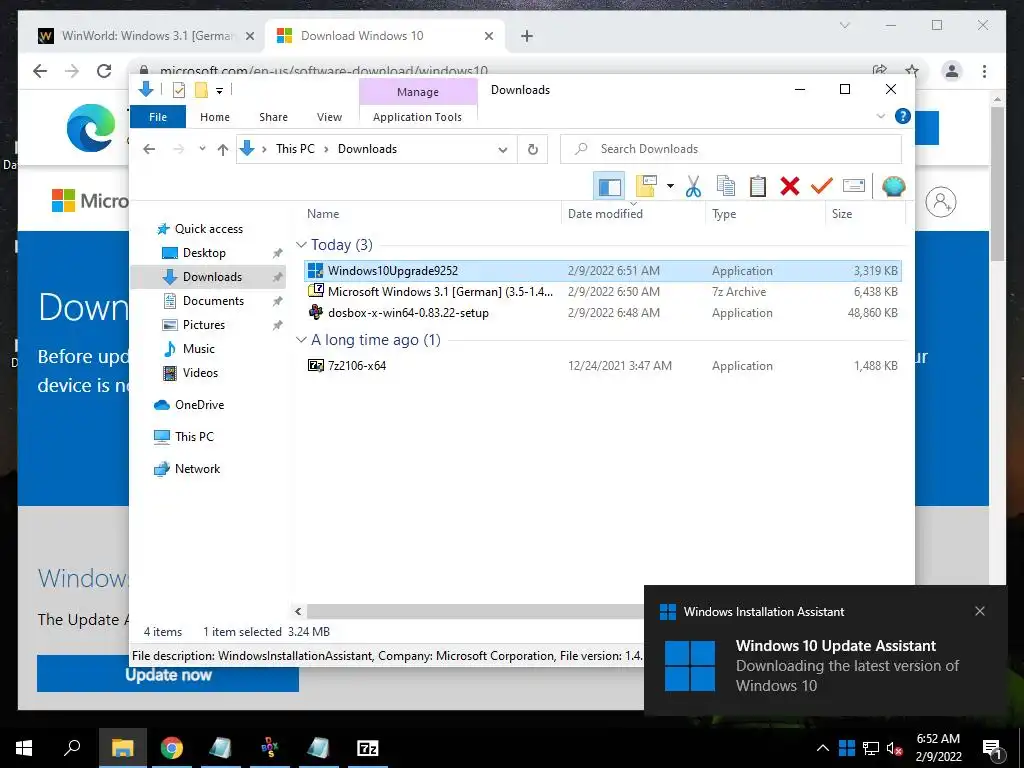Open the recent locations dropdown
Image resolution: width=1024 pixels, height=768 pixels.
click(x=202, y=149)
